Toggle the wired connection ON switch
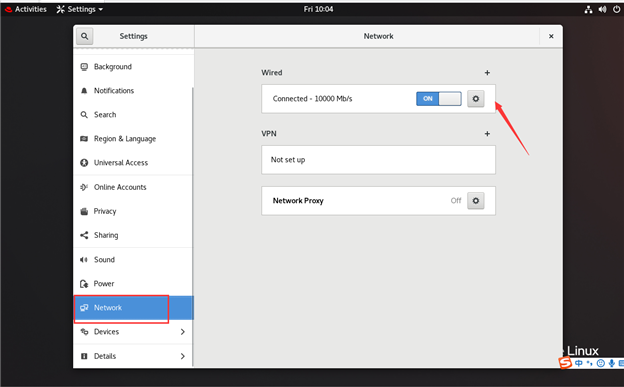Image resolution: width=624 pixels, height=387 pixels. (x=439, y=99)
